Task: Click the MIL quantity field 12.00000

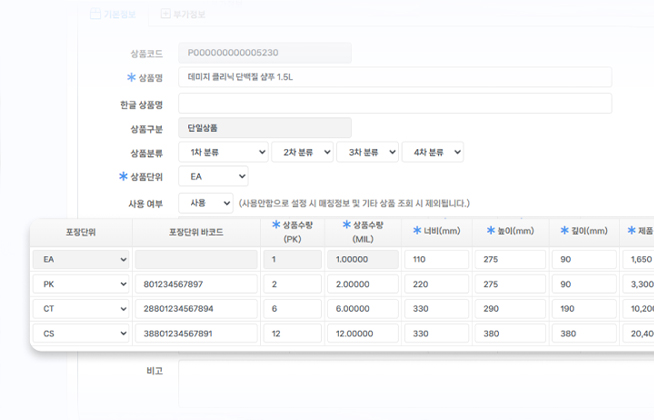Action: pos(363,334)
